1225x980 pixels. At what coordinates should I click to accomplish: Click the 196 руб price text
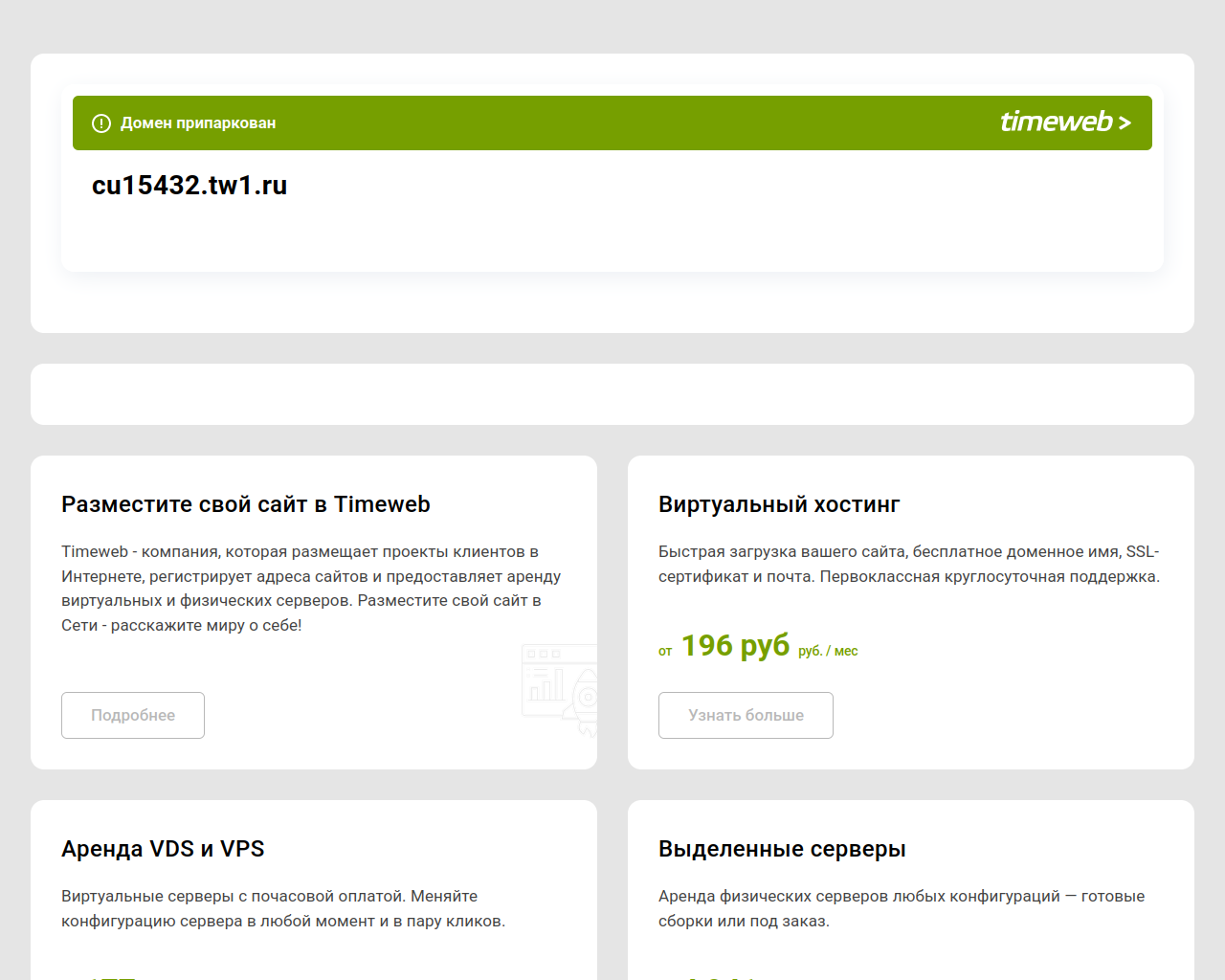coord(735,646)
